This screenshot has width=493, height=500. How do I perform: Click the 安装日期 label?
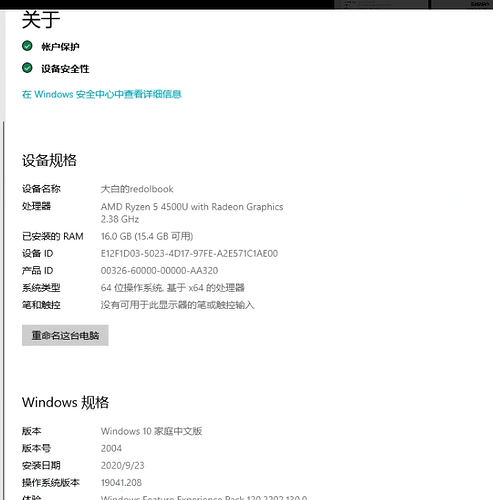(x=41, y=465)
